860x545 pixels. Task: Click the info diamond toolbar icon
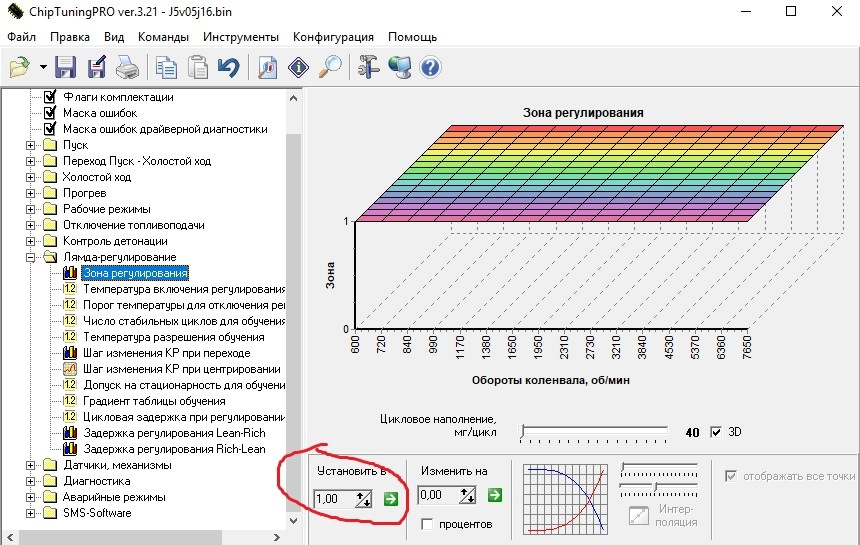298,67
